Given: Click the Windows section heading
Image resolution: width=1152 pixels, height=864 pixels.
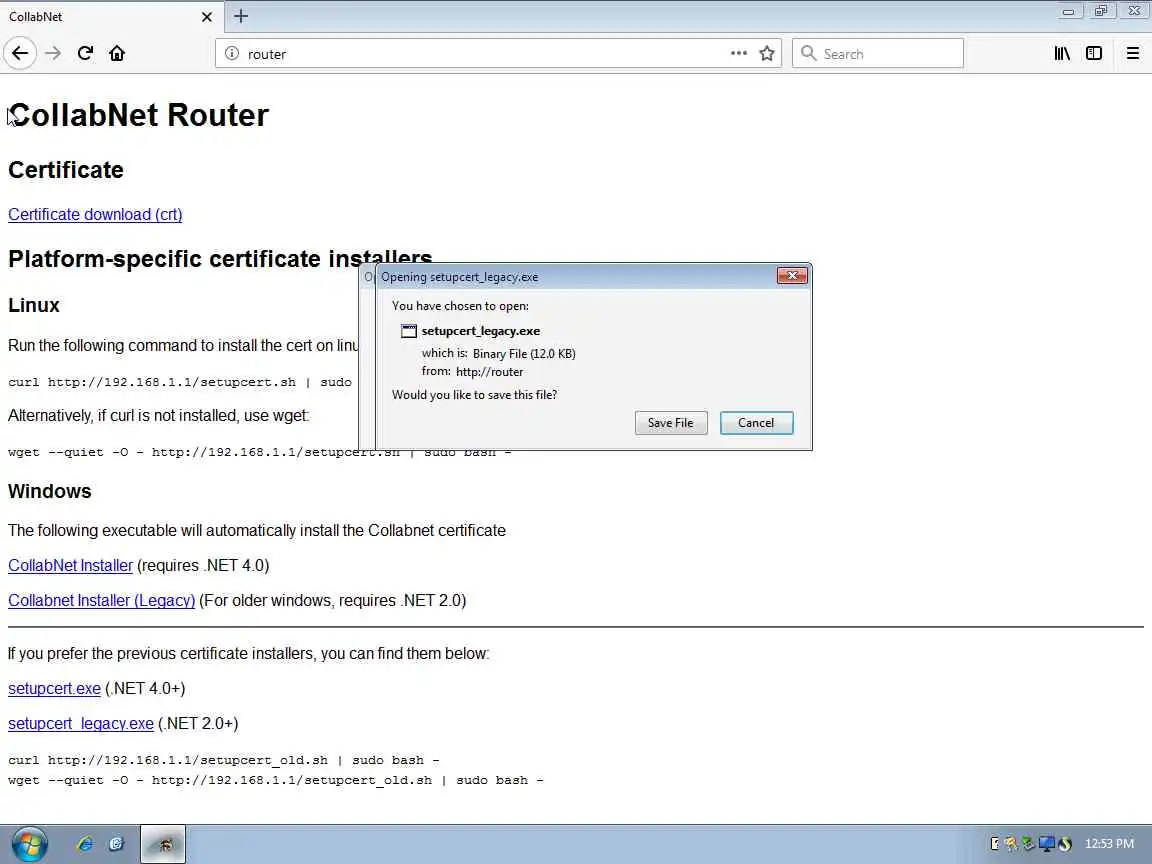Looking at the screenshot, I should [x=50, y=492].
